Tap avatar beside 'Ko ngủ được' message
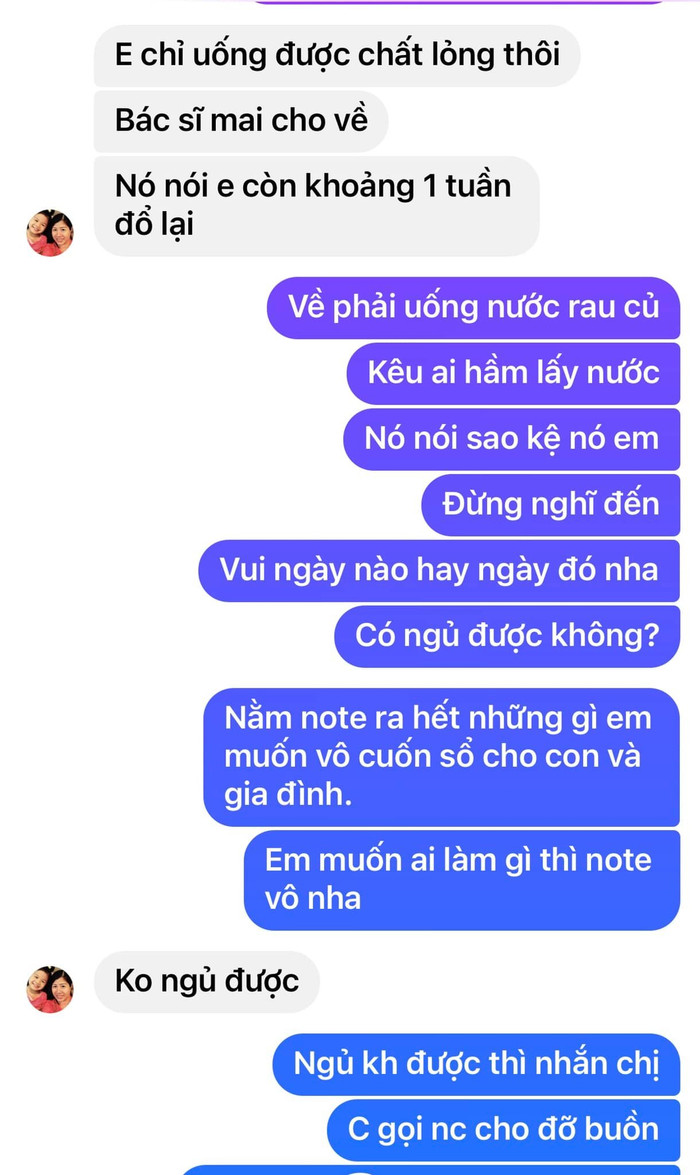The image size is (700, 1175). pos(50,989)
